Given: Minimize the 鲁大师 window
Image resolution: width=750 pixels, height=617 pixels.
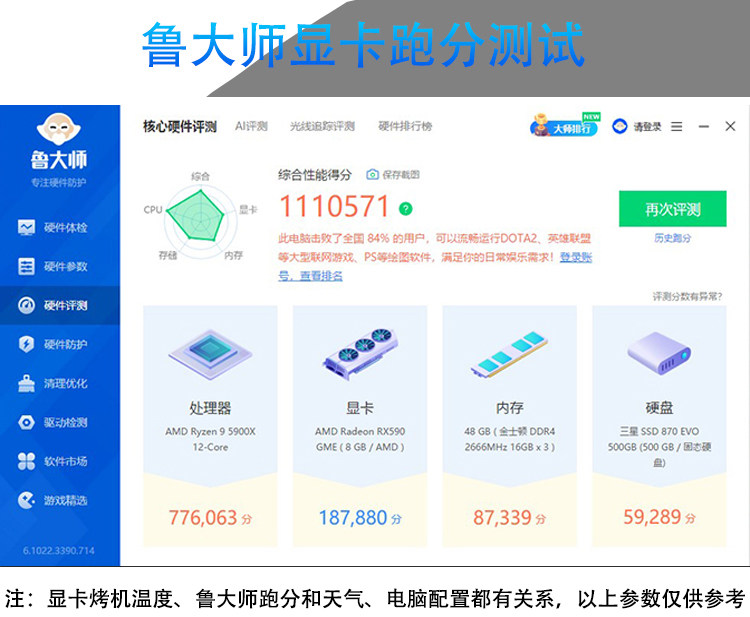Looking at the screenshot, I should click(704, 127).
